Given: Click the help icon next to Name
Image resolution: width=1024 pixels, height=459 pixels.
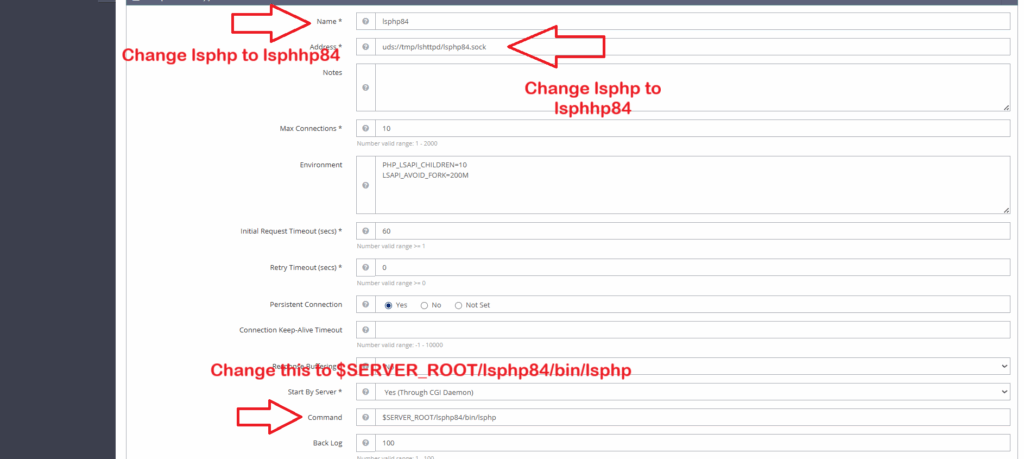Looking at the screenshot, I should (365, 21).
